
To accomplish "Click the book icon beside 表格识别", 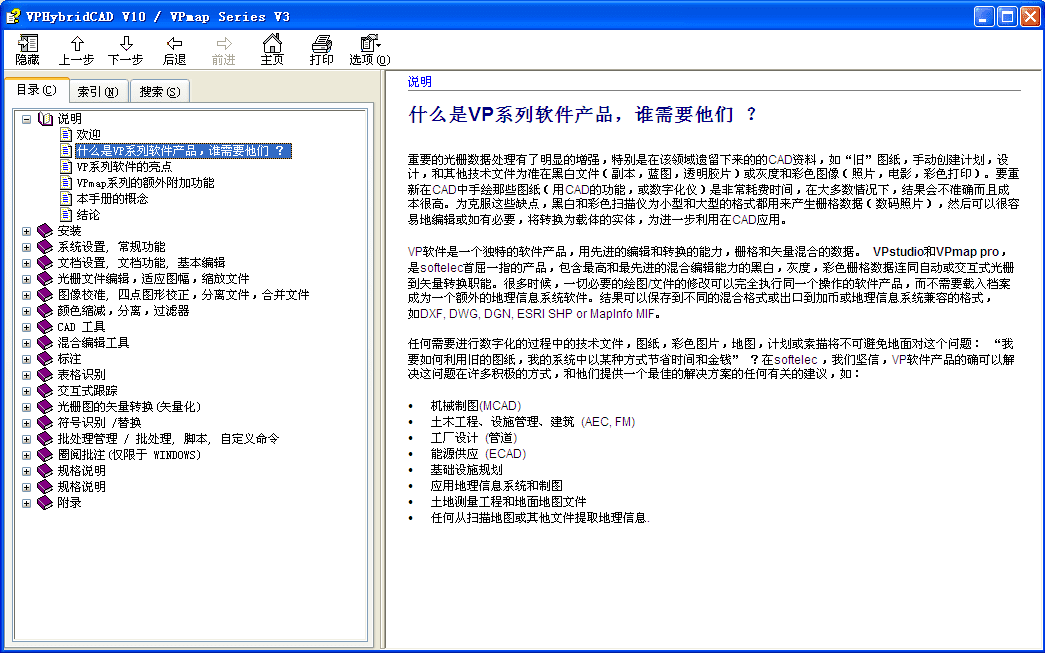I will pos(45,374).
